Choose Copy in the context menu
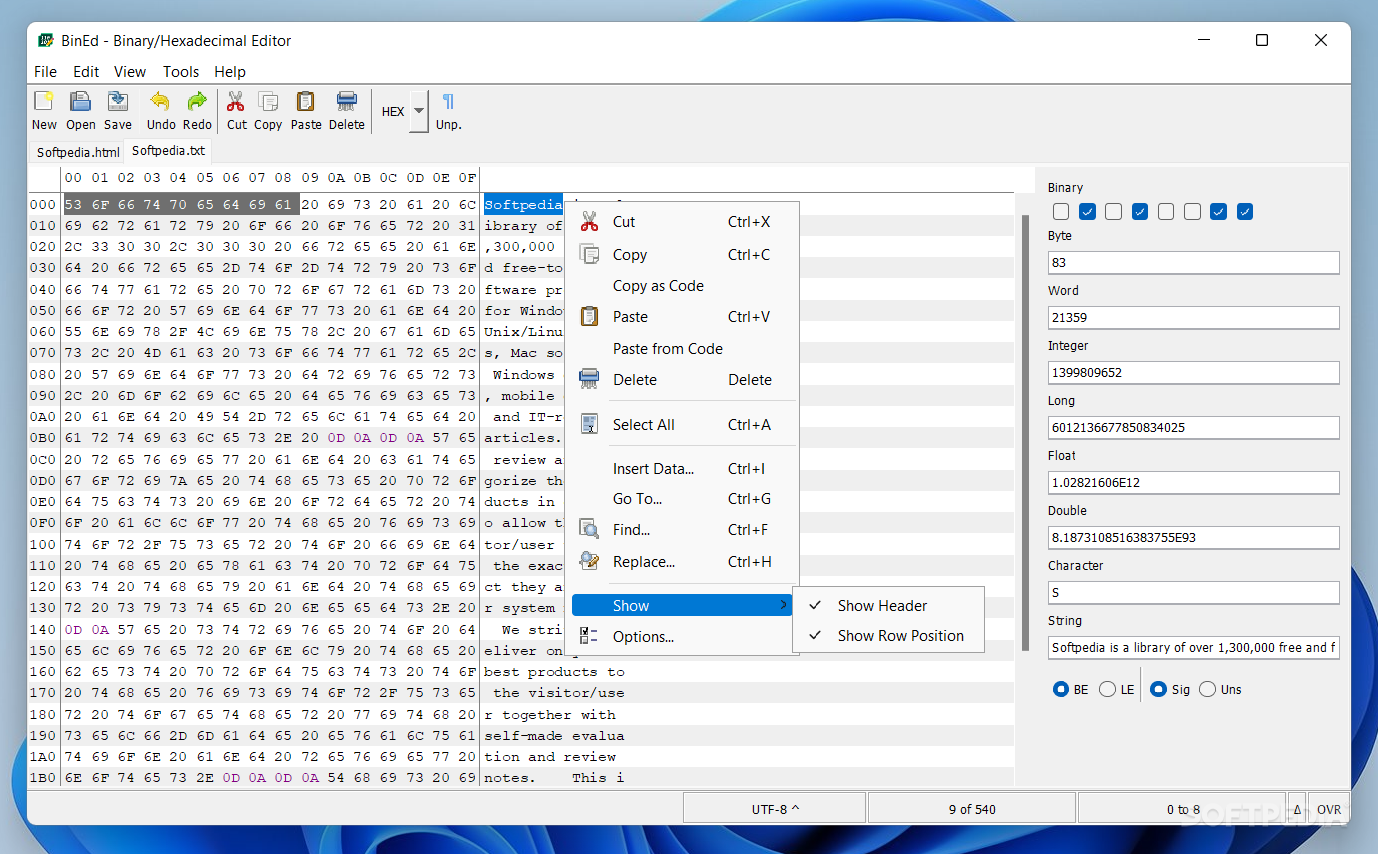This screenshot has width=1378, height=854. [684, 254]
